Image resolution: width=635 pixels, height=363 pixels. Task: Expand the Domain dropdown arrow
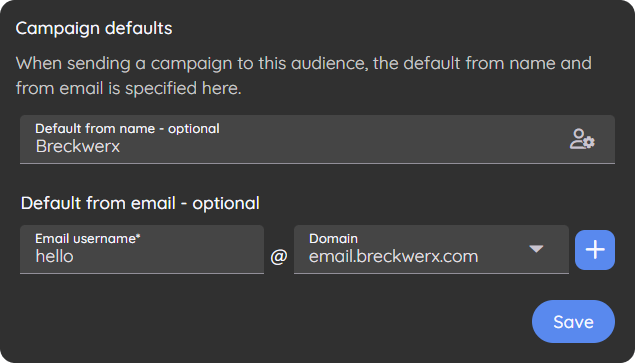[x=536, y=249]
